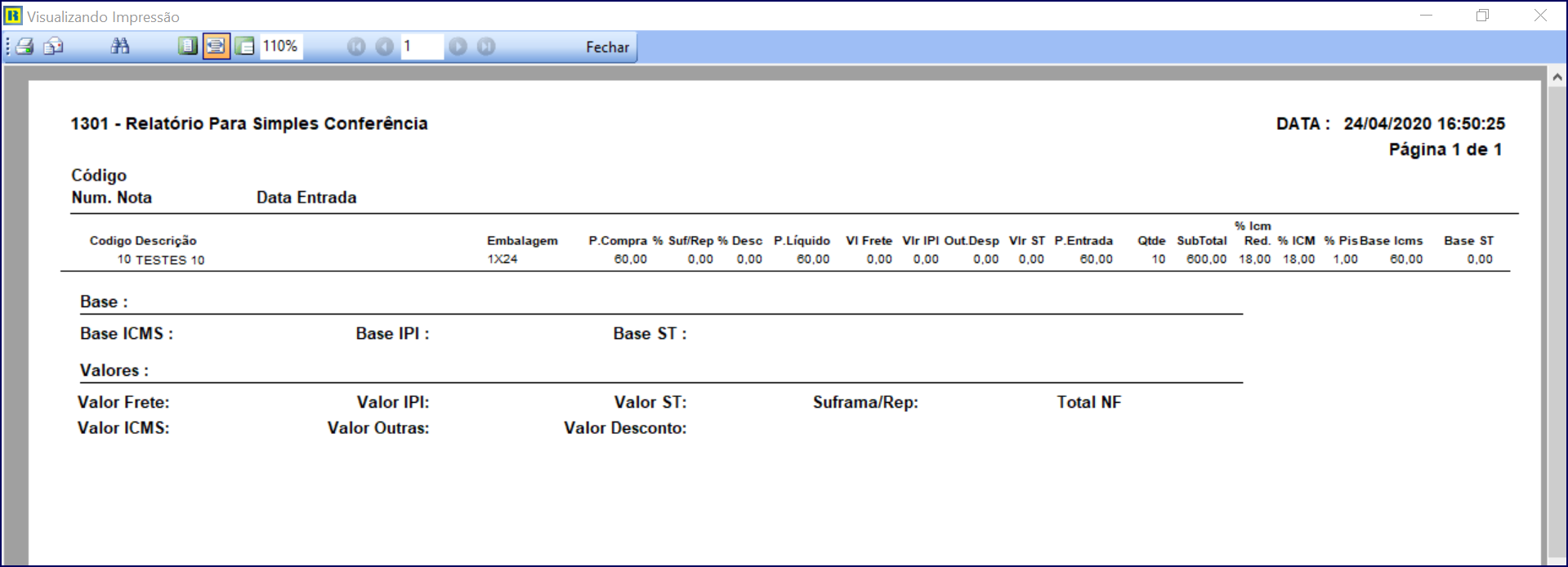The height and width of the screenshot is (567, 1568).
Task: Click the 'Base ST' column header
Action: tap(1468, 241)
